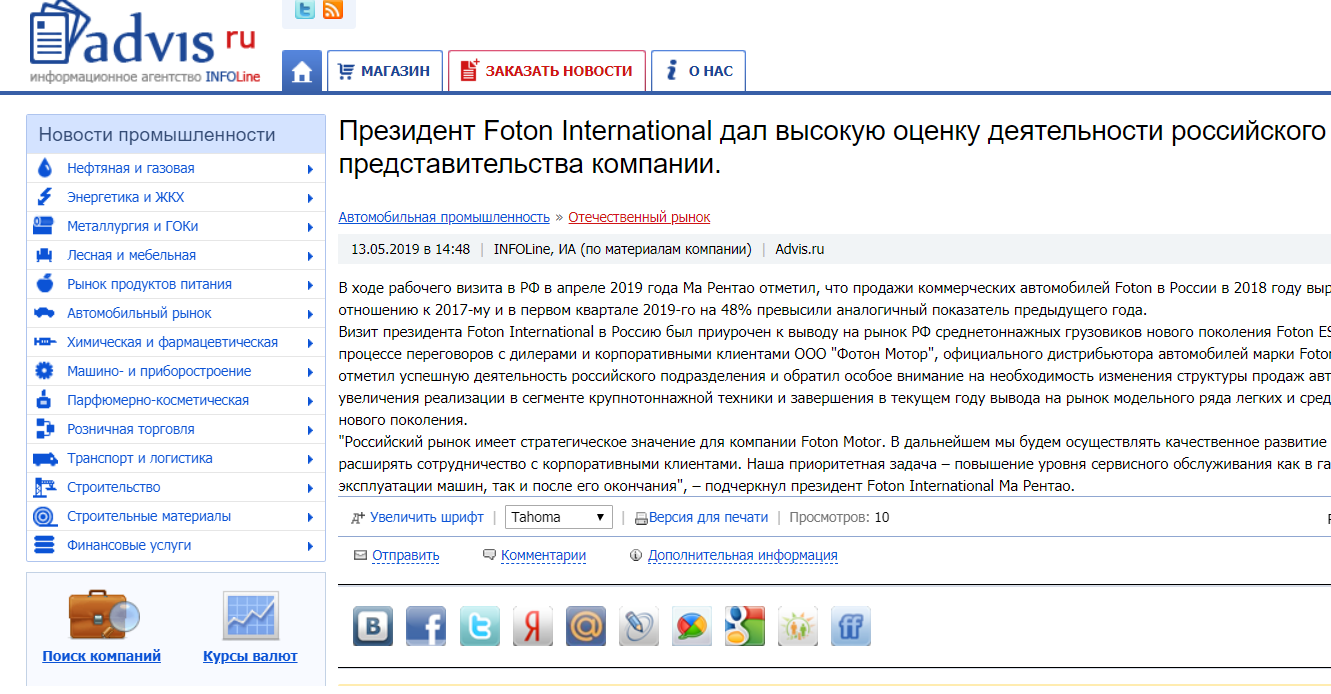Share the article via the Facebook icon
The height and width of the screenshot is (694, 1331).
[425, 625]
